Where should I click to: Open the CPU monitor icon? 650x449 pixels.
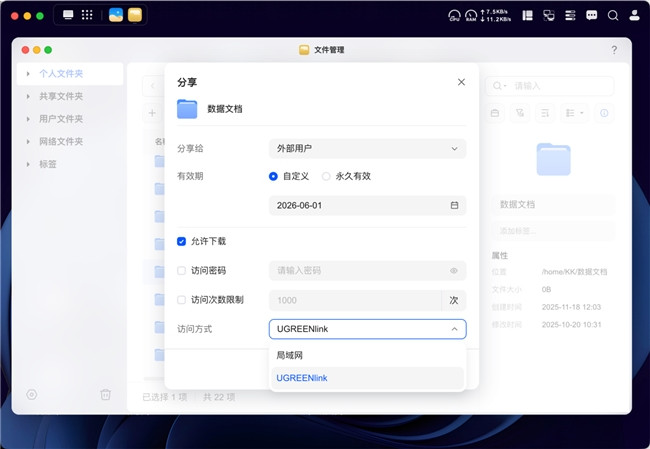454,16
